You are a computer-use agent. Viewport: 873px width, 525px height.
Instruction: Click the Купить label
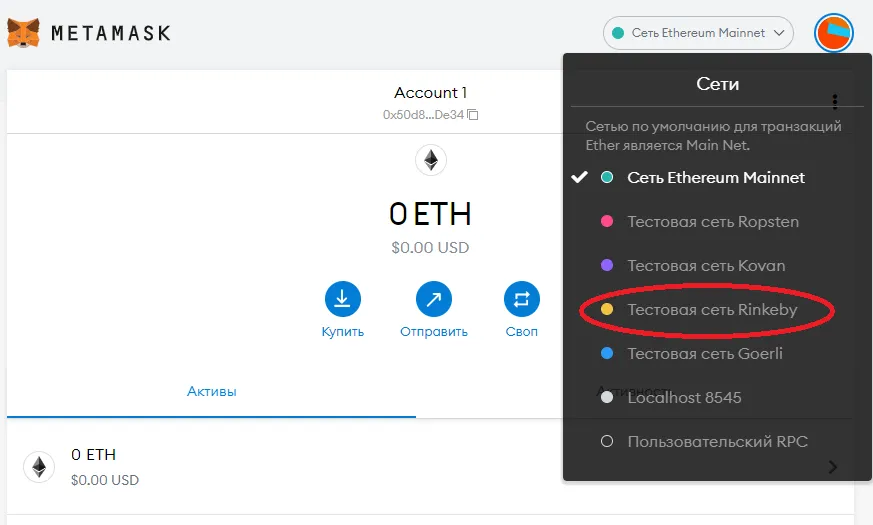tap(343, 332)
